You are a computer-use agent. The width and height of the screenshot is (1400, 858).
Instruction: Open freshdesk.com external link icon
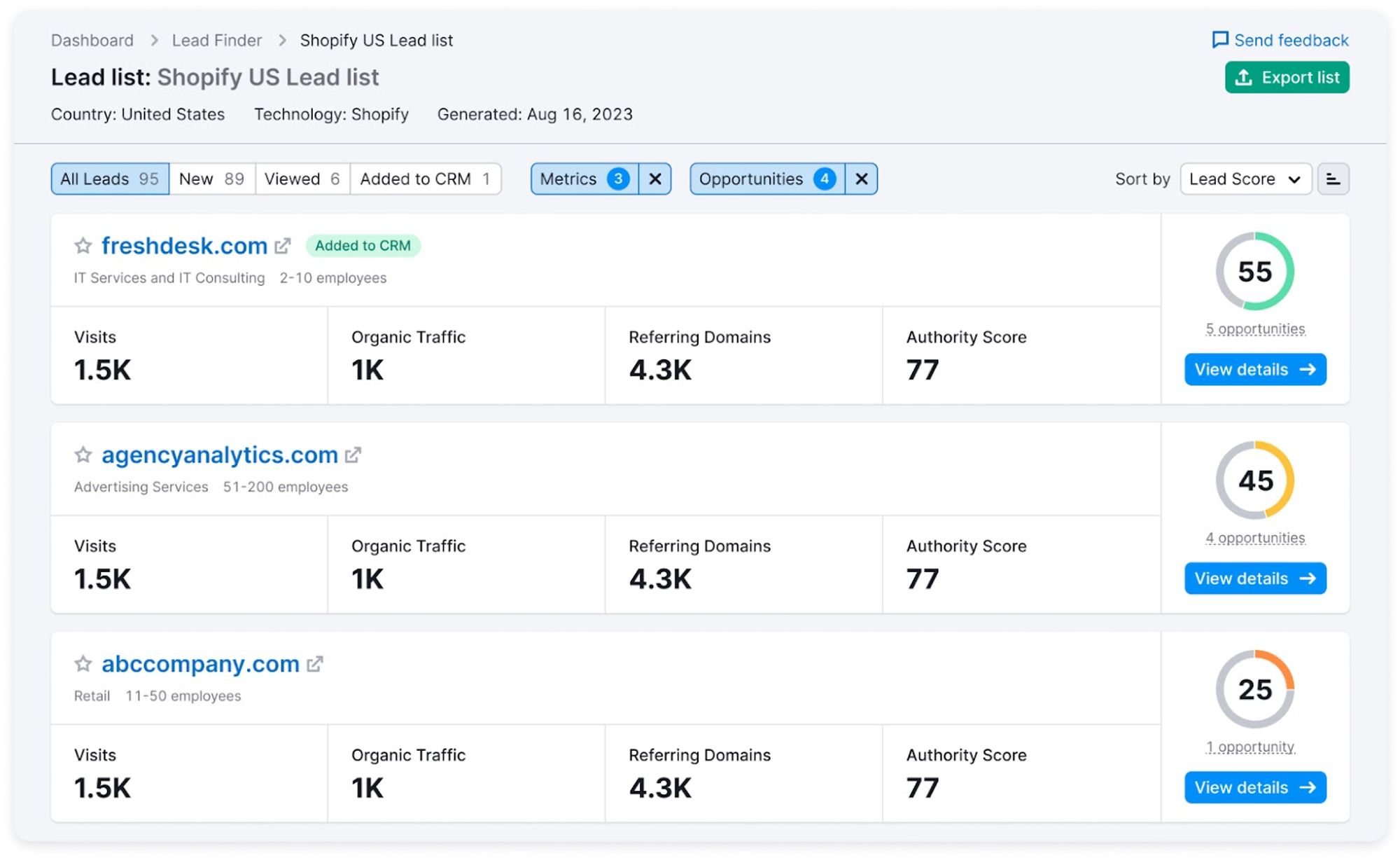click(283, 246)
